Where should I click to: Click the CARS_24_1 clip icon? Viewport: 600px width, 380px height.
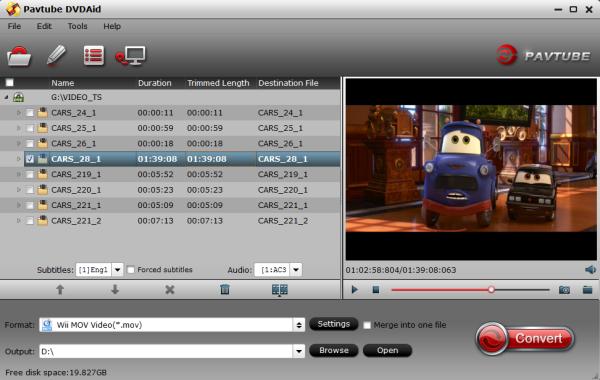pos(42,113)
